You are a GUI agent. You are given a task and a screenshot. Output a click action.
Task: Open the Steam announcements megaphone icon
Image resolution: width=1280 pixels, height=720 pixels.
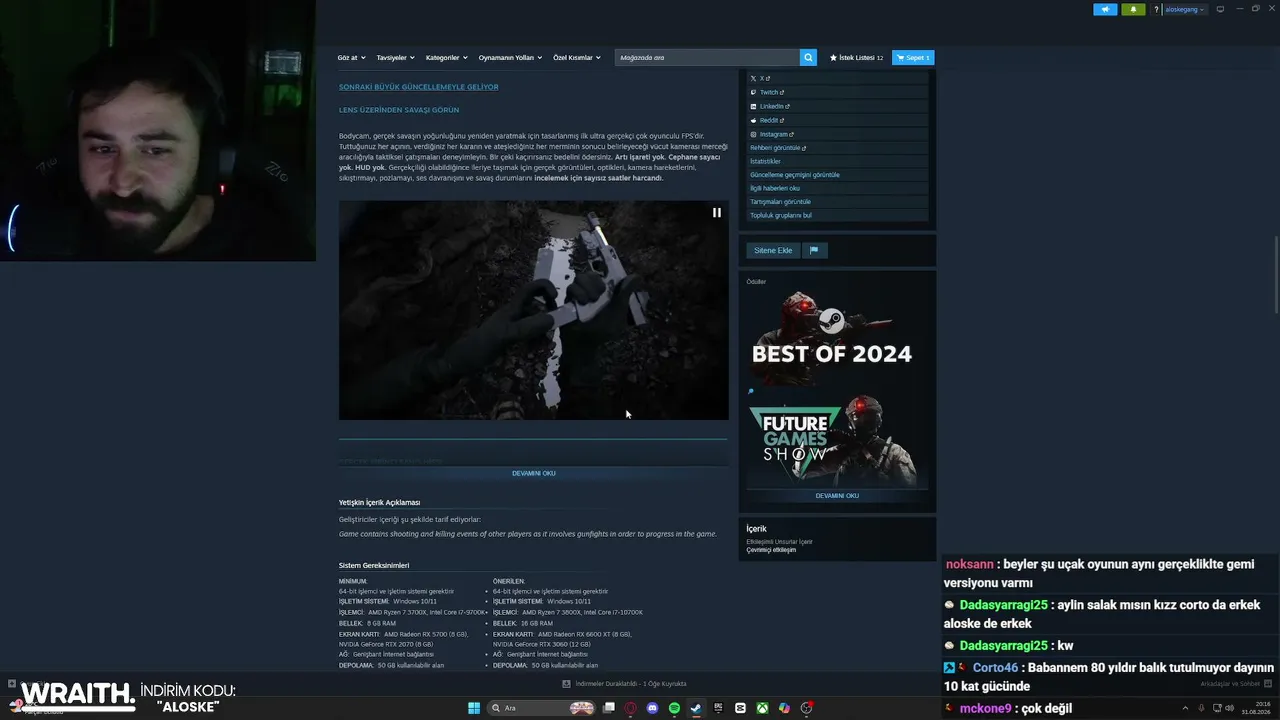tap(1105, 9)
